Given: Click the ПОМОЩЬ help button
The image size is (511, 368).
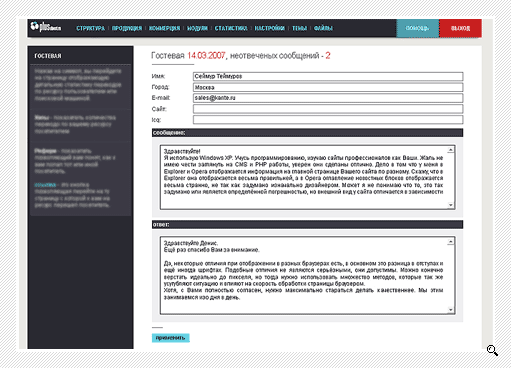Looking at the screenshot, I should (417, 28).
